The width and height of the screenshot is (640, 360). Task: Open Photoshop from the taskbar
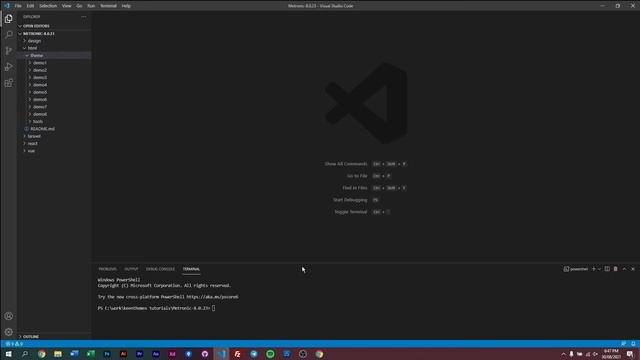[107, 354]
